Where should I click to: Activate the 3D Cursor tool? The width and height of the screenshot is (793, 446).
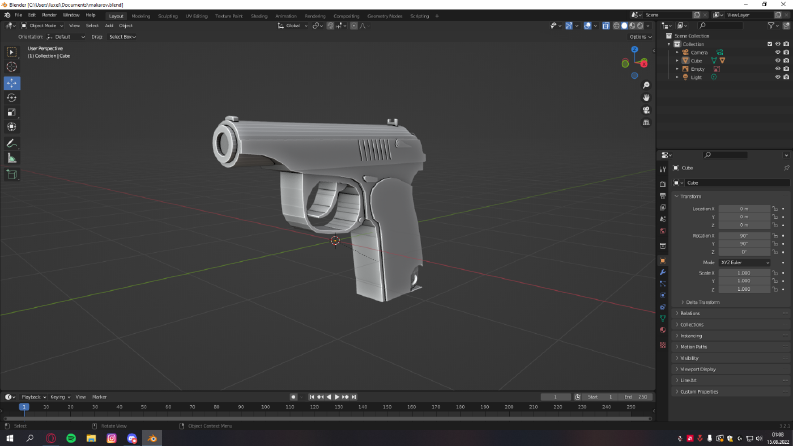coord(12,67)
